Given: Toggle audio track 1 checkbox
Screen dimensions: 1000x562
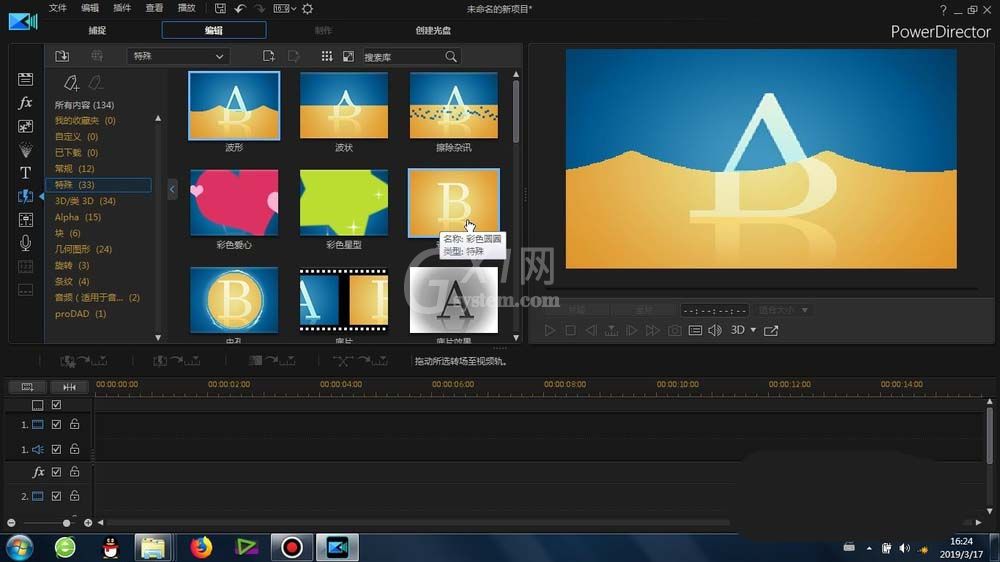Looking at the screenshot, I should point(56,449).
